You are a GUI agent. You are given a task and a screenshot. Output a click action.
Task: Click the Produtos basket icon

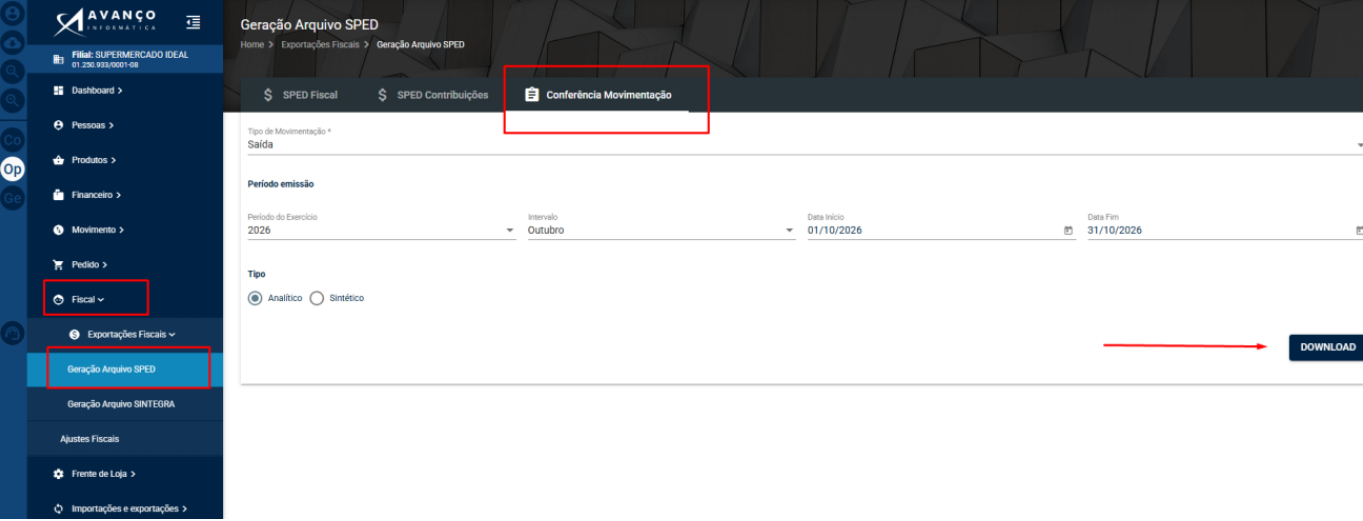pyautogui.click(x=58, y=160)
